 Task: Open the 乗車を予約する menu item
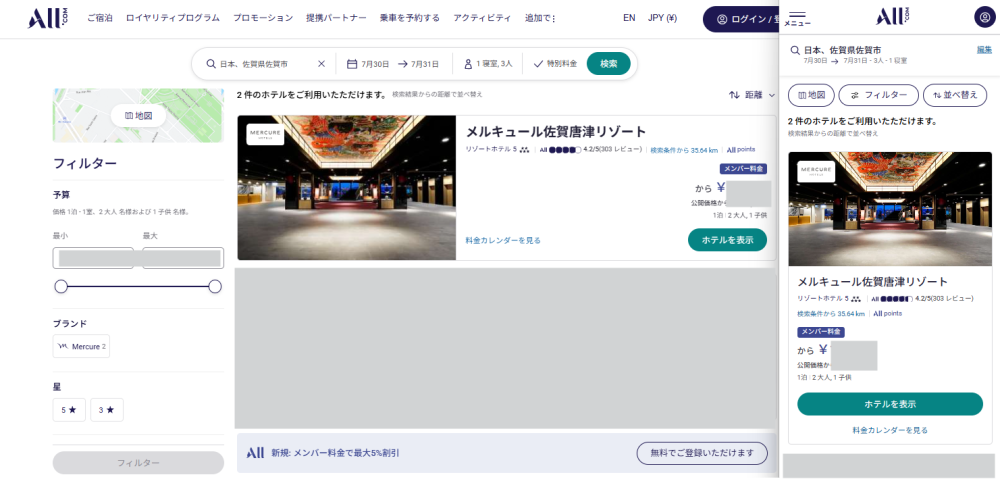click(x=409, y=18)
